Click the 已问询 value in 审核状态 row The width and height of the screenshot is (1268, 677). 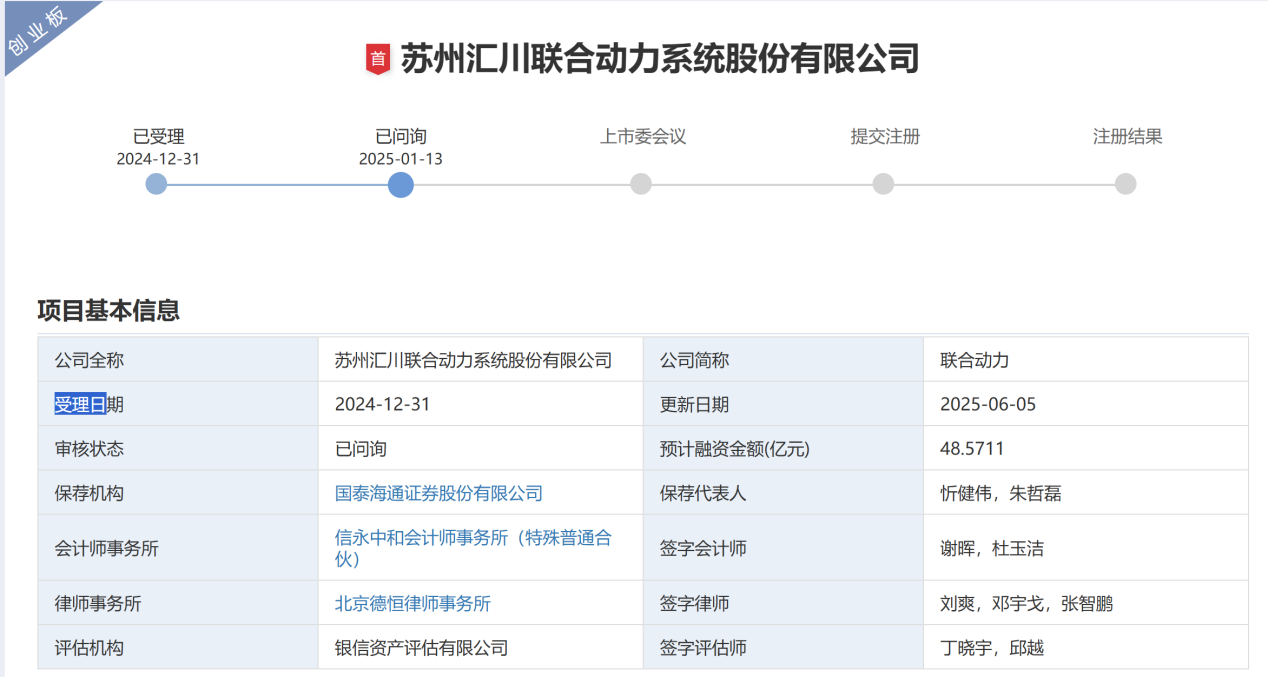click(481, 448)
